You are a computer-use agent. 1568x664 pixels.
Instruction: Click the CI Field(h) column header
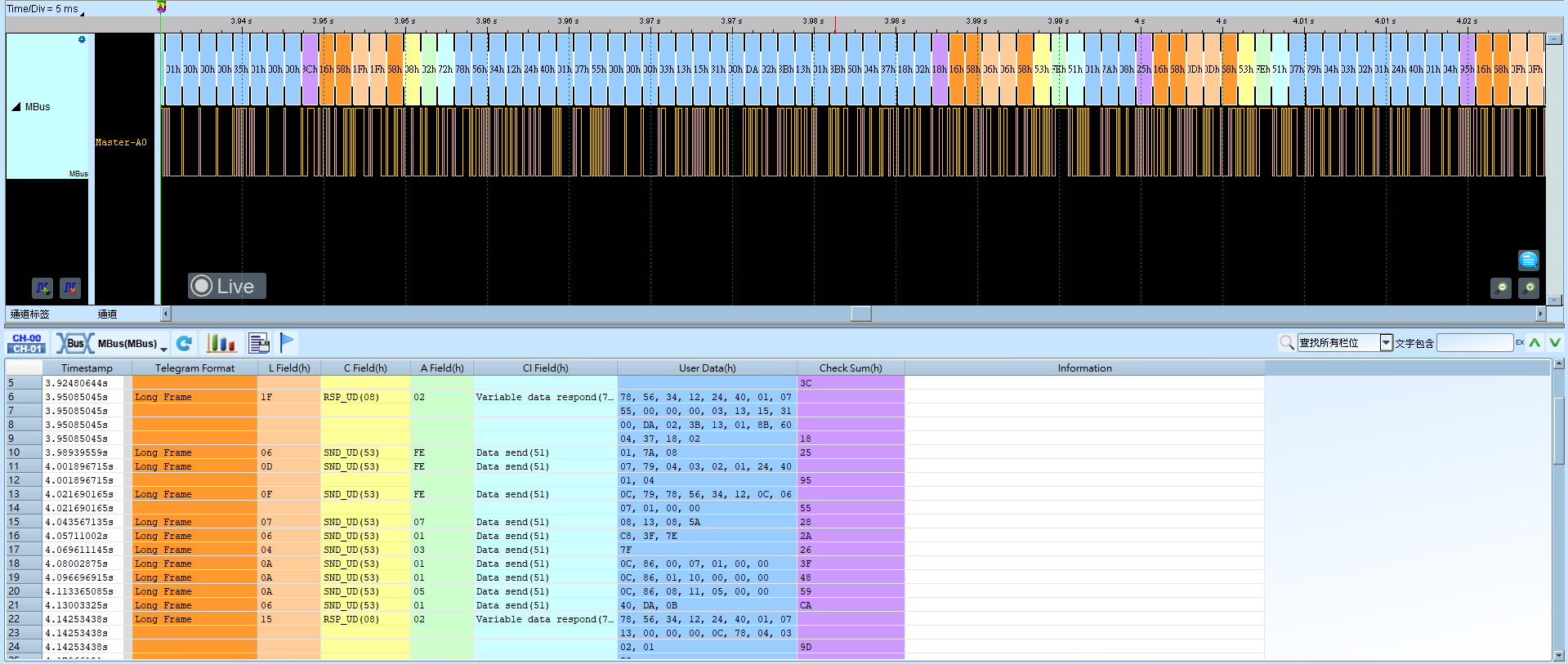point(545,368)
